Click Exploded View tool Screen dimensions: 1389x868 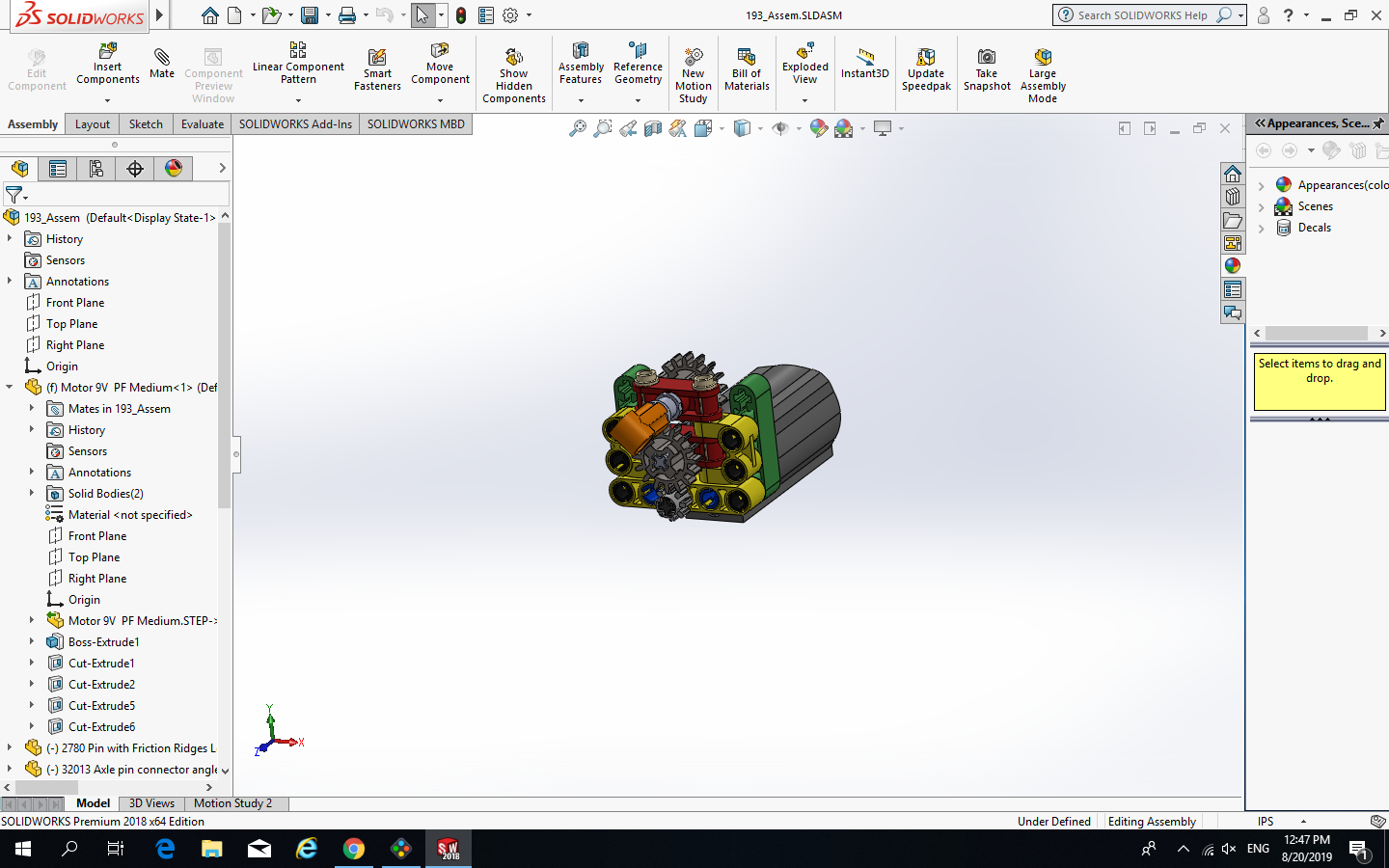[x=805, y=64]
